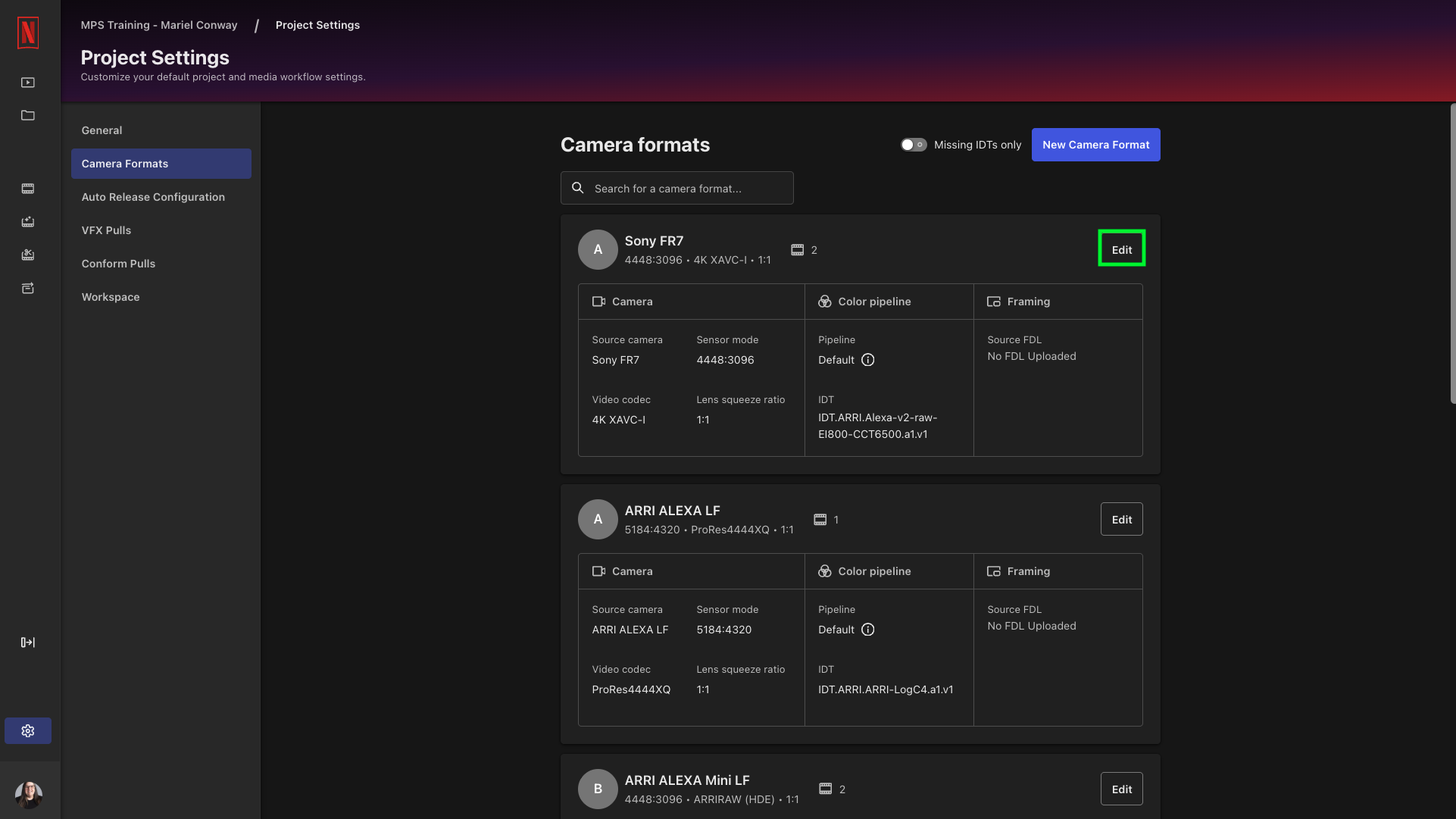Click the page vertical scrollbar
Viewport: 1456px width, 819px height.
(x=1452, y=254)
